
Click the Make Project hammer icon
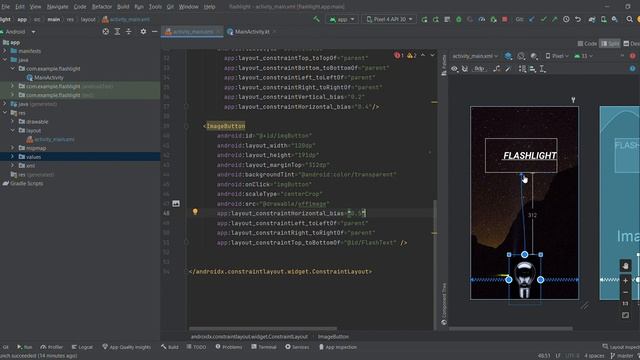[316, 19]
